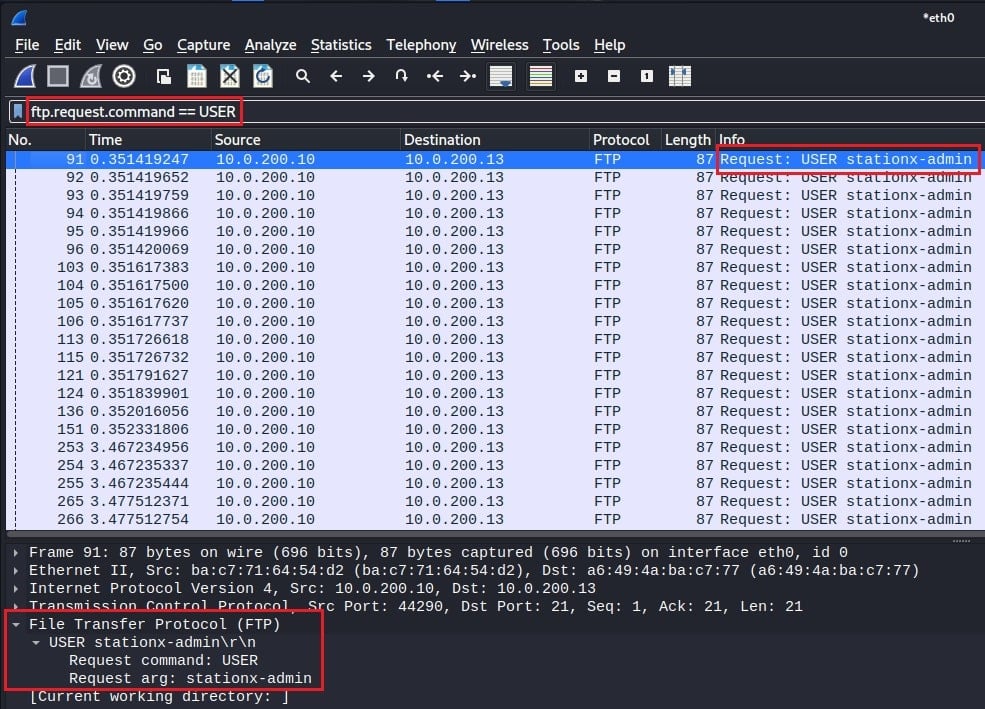Open the Go menu
The height and width of the screenshot is (709, 985).
[x=153, y=45]
